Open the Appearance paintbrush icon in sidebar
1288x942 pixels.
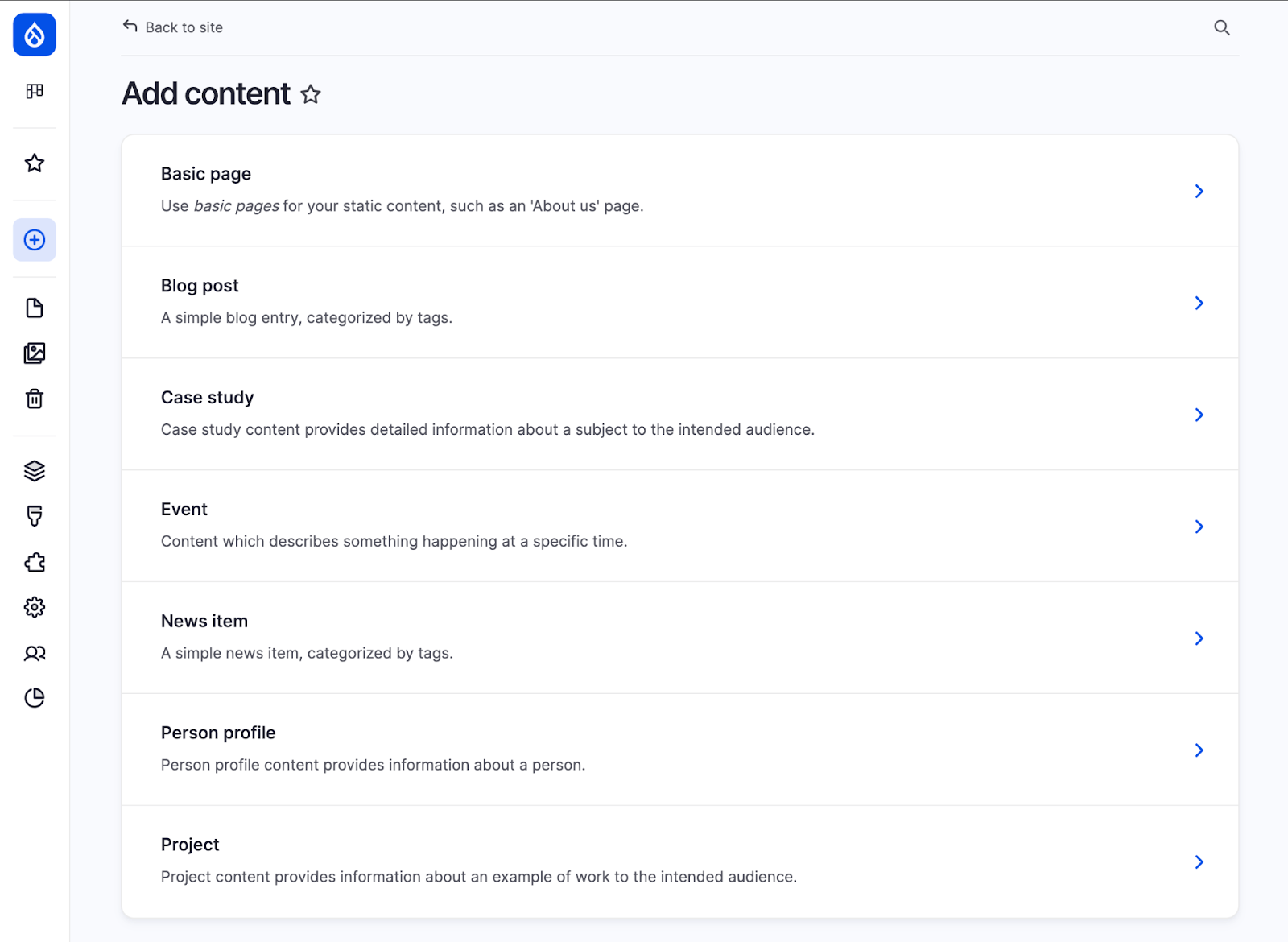click(35, 516)
